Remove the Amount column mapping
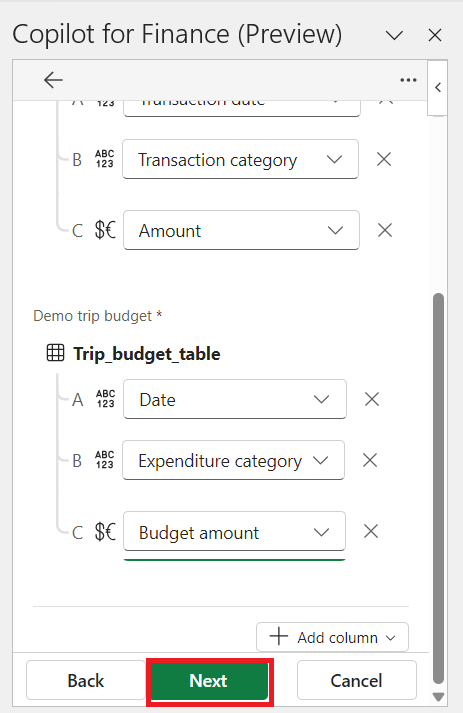The height and width of the screenshot is (713, 463). (385, 230)
